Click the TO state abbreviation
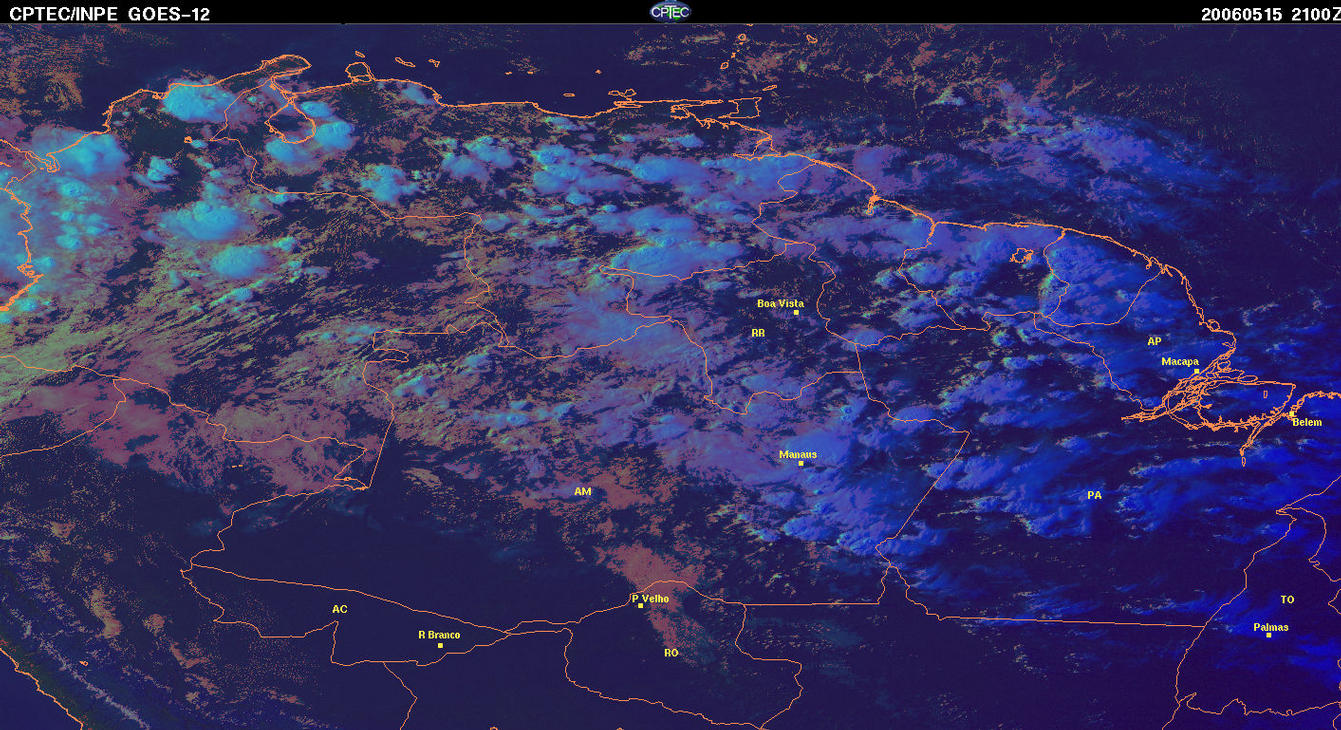This screenshot has height=730, width=1341. pos(1287,599)
